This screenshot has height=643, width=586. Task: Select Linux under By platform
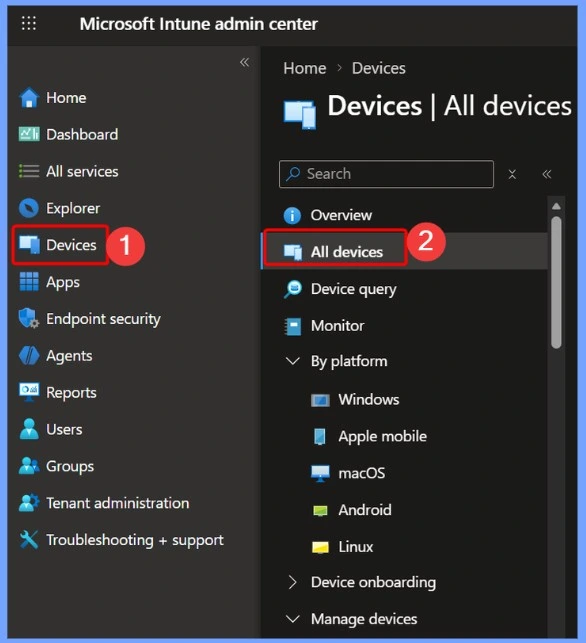[x=356, y=547]
